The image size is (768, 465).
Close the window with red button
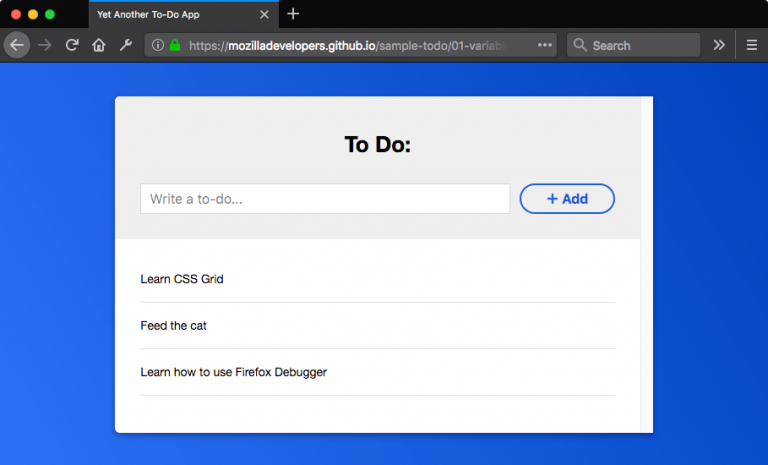[x=16, y=14]
